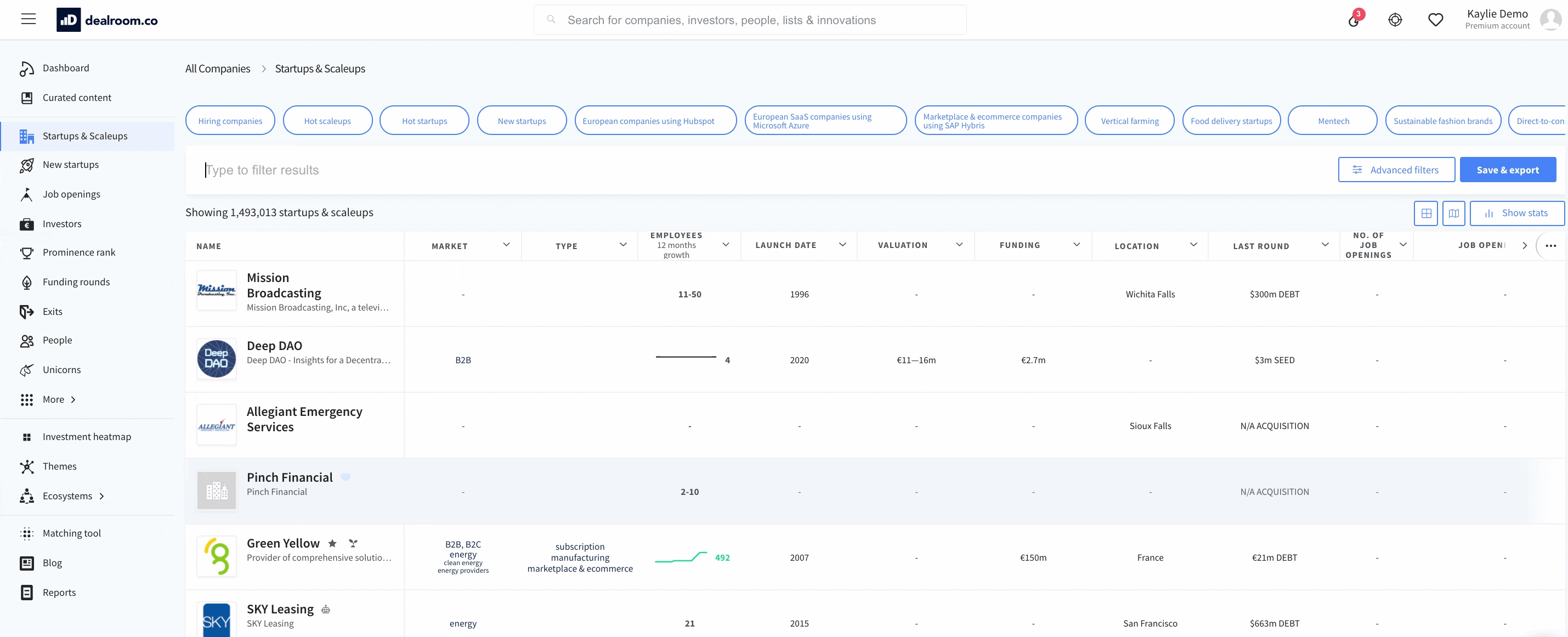Open Mission Broadcasting company page
Screen dimensions: 1568x637
tap(284, 285)
